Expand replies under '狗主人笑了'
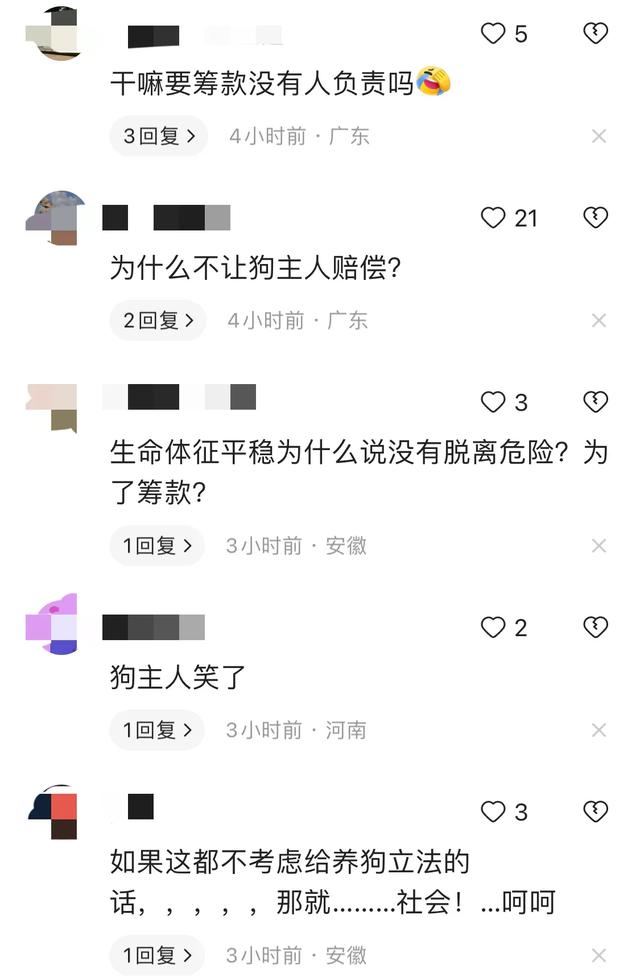640x977 pixels. [x=157, y=730]
